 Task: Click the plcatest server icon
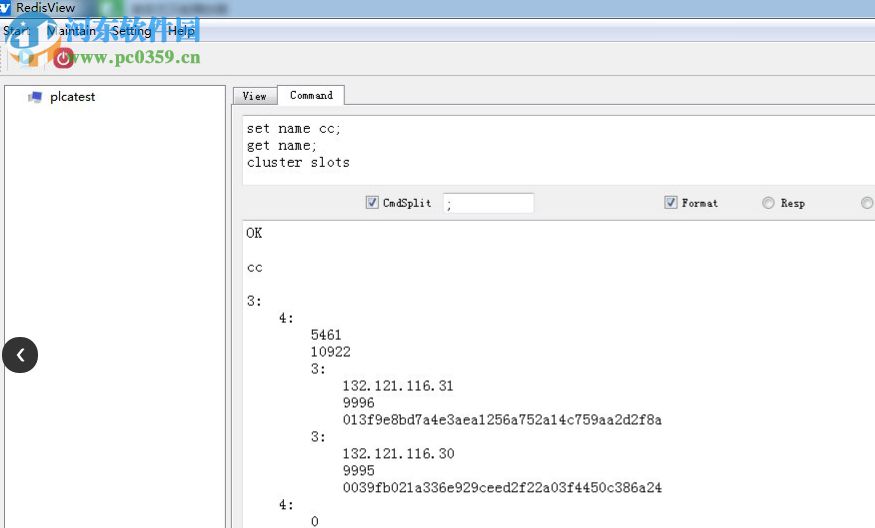tap(35, 97)
